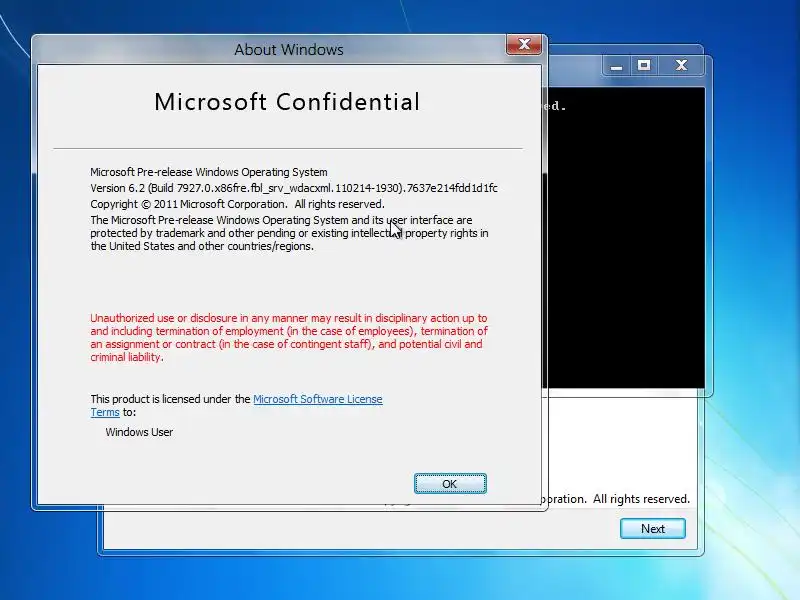Close the About Windows dialog
Viewport: 800px width, 600px height.
[x=524, y=45]
